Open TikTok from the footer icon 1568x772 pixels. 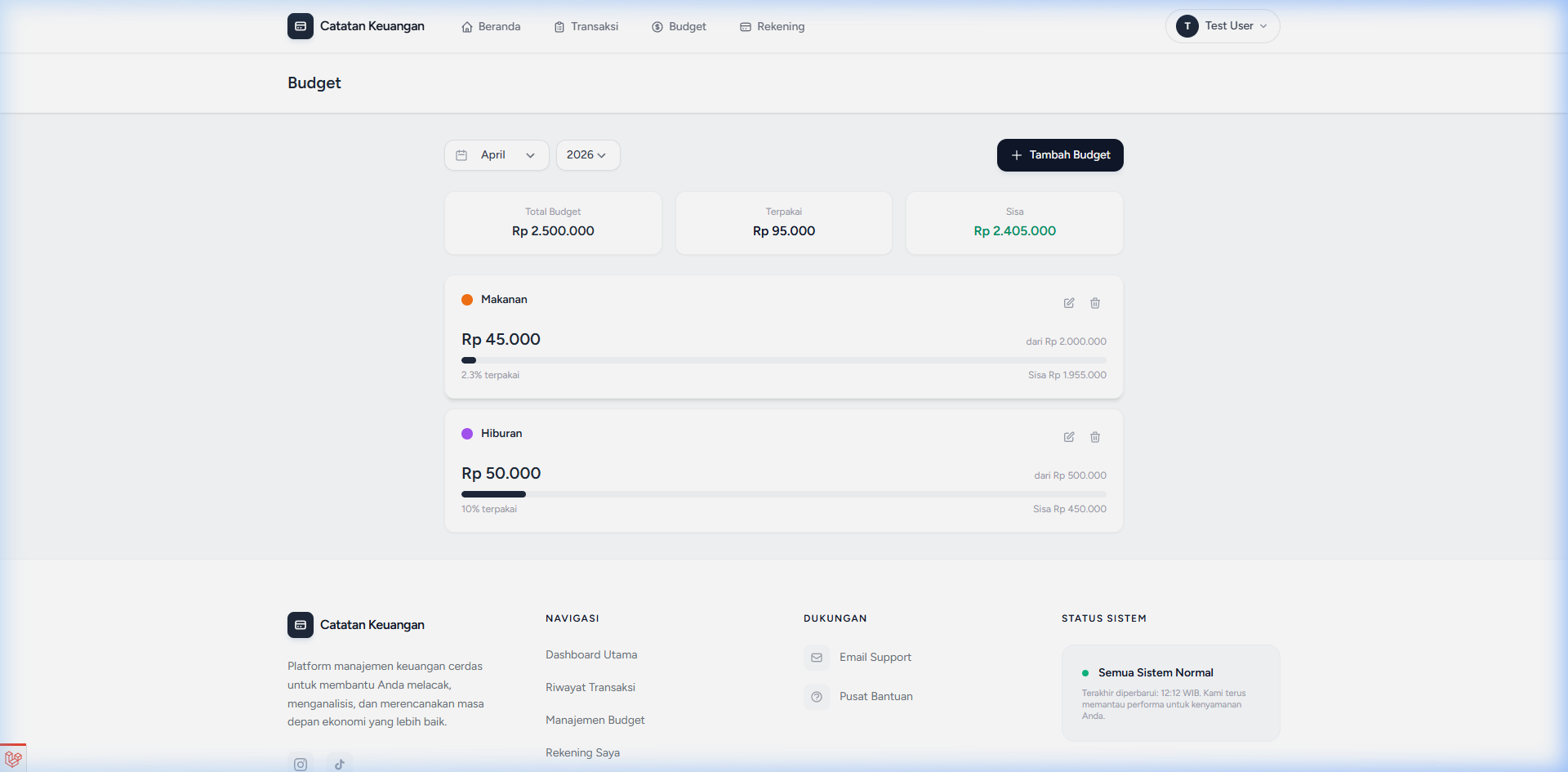click(x=340, y=764)
